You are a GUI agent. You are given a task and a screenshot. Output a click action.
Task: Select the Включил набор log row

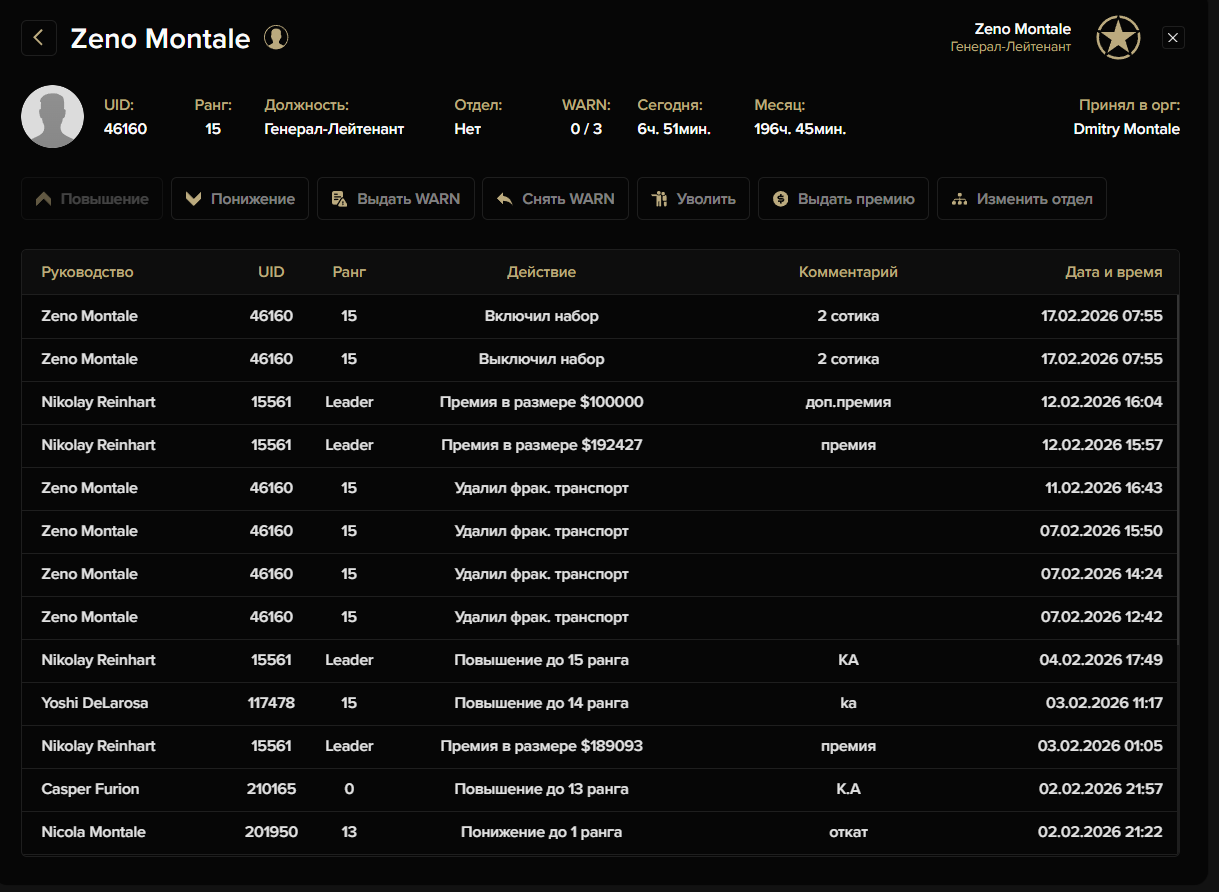(541, 316)
